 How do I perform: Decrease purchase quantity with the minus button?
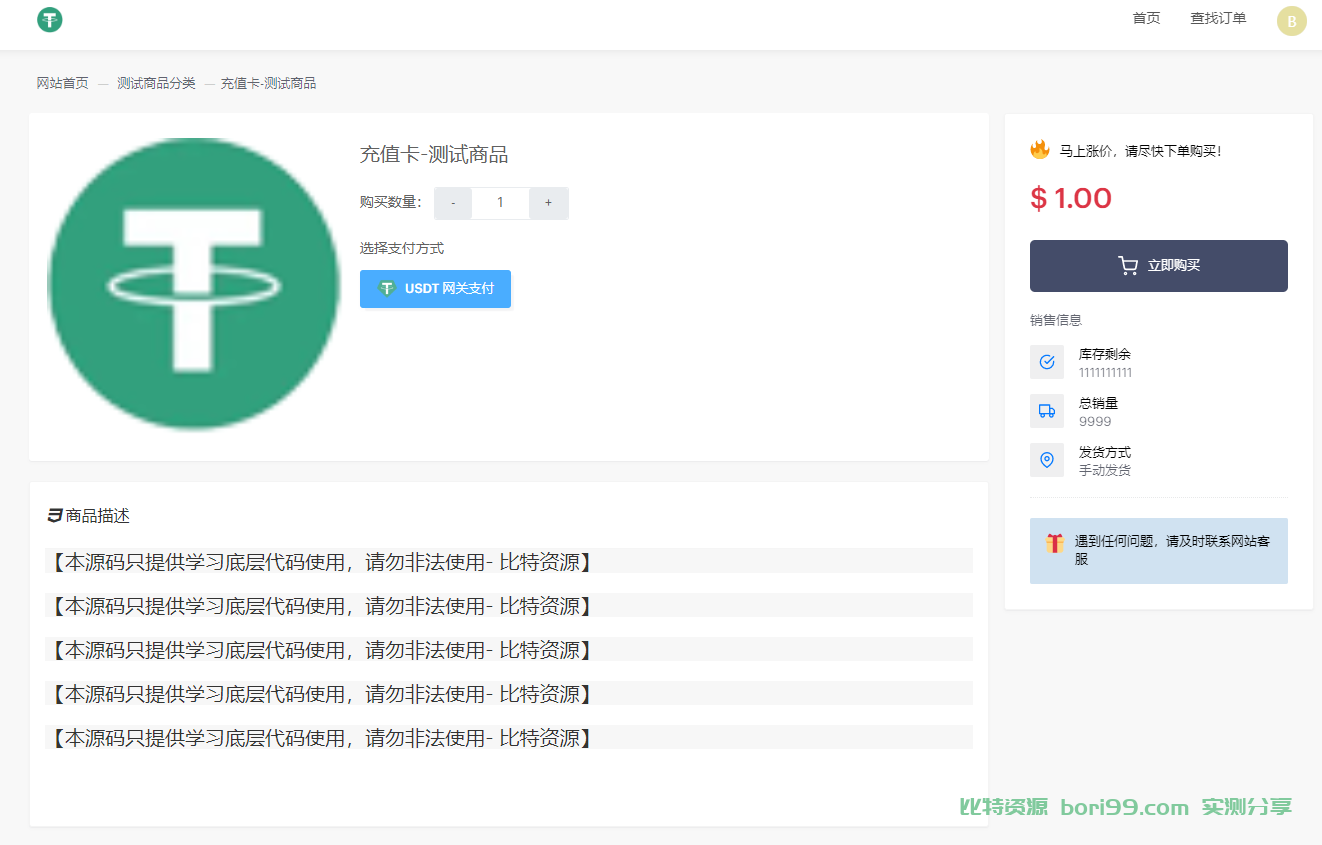click(453, 203)
